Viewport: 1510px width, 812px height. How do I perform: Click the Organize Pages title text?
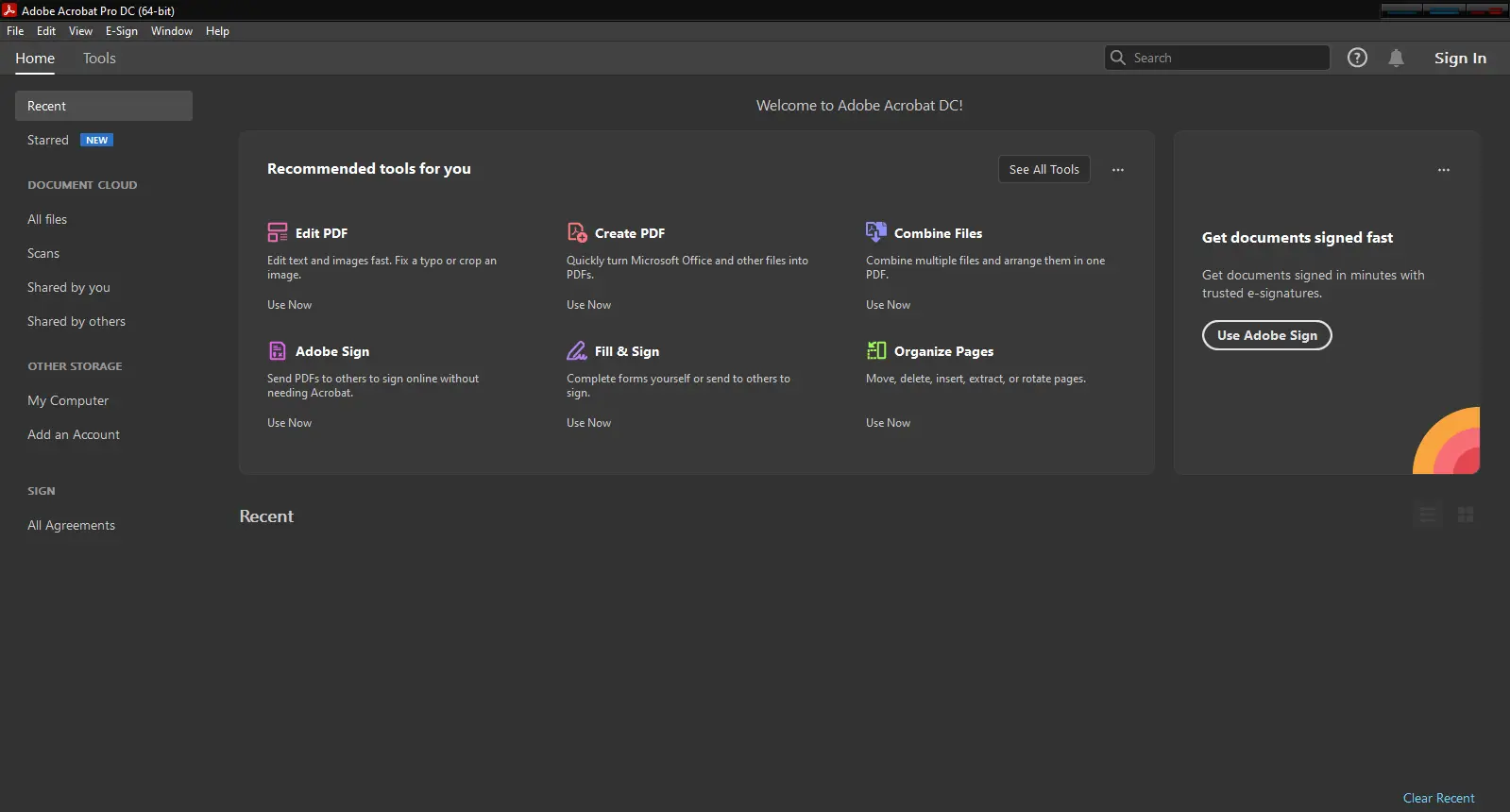pyautogui.click(x=943, y=351)
